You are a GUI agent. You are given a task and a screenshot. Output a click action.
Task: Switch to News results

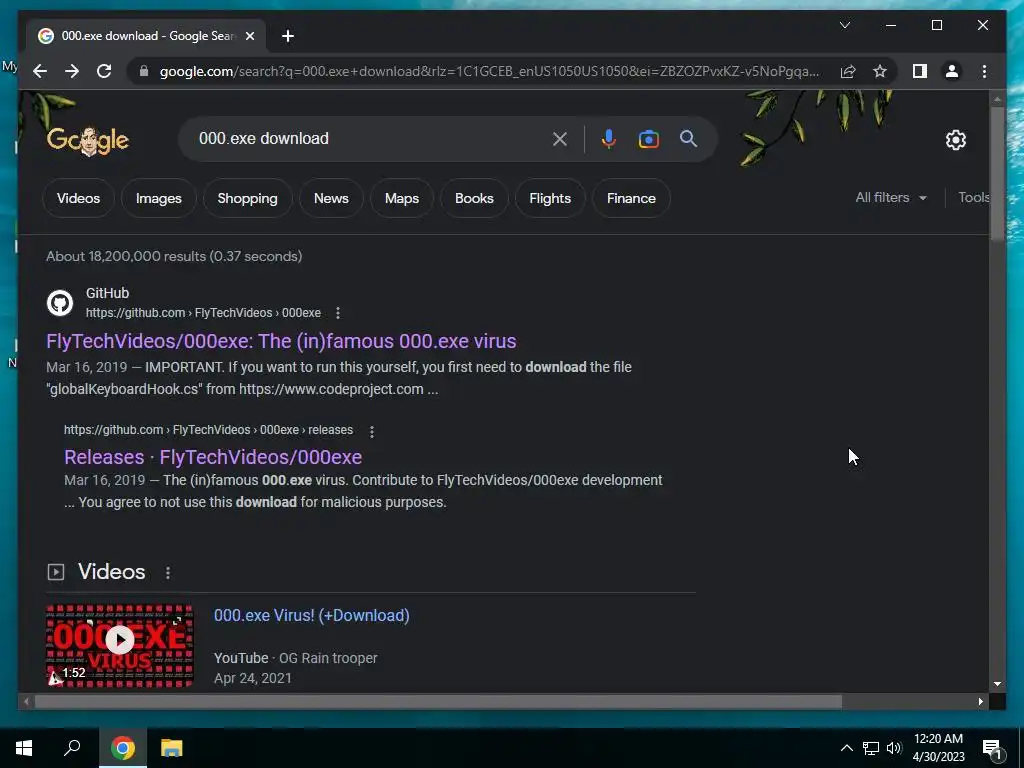point(331,198)
